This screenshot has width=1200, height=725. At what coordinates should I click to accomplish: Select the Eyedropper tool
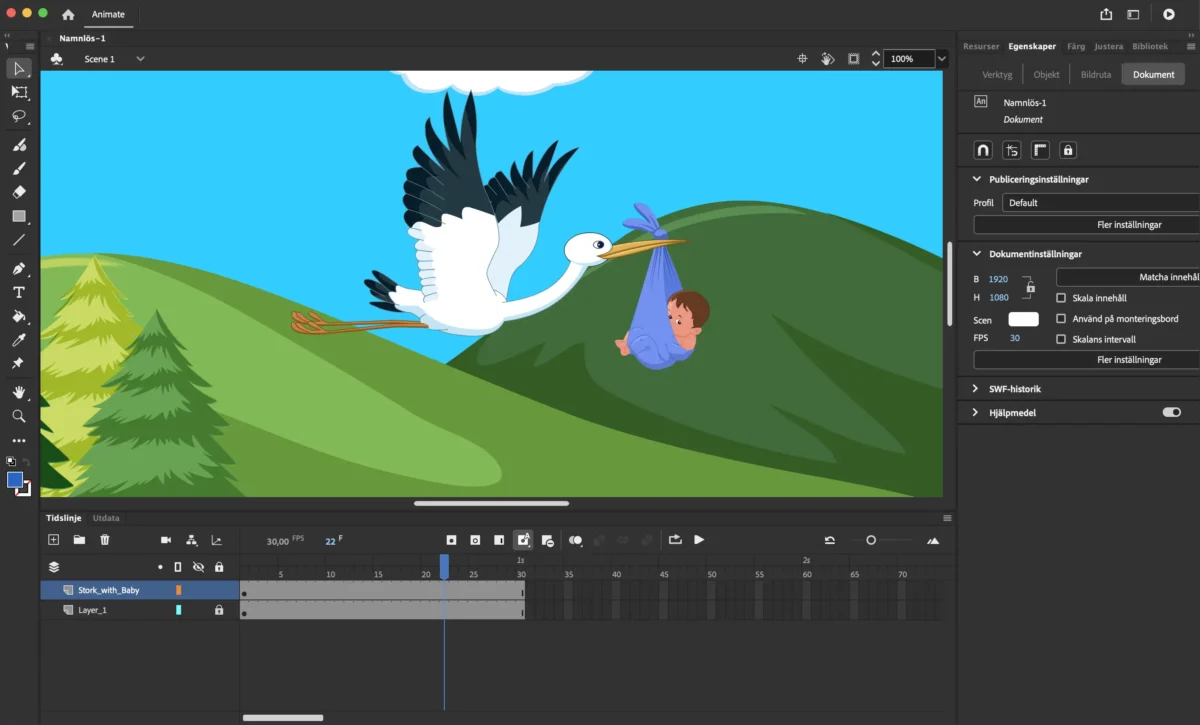pos(19,340)
